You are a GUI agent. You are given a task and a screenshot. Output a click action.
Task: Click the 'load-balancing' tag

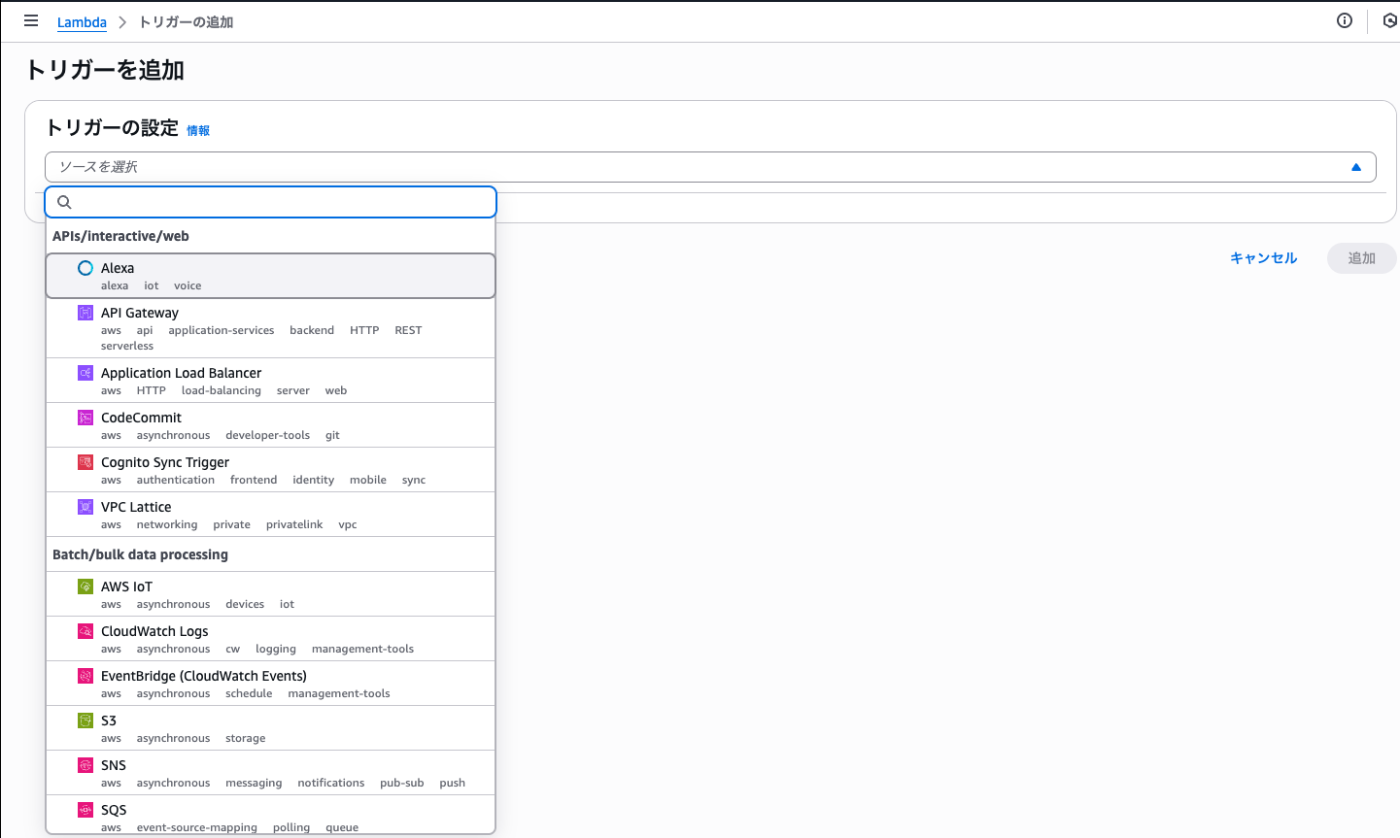tap(221, 391)
